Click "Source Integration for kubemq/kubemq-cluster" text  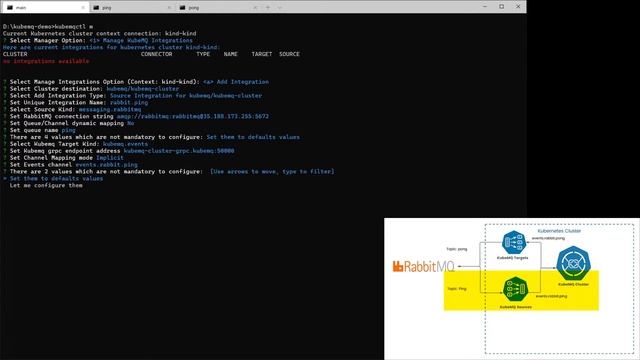pyautogui.click(x=186, y=96)
